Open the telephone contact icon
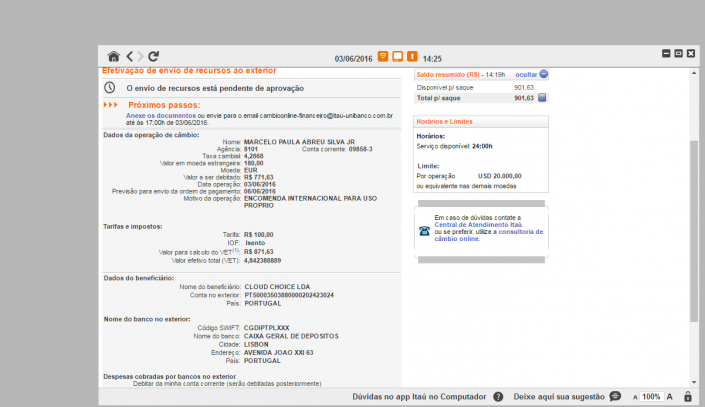 pos(424,229)
